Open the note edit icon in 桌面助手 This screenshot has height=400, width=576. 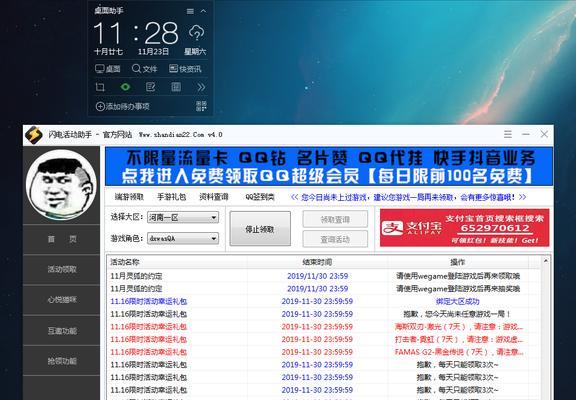click(151, 87)
